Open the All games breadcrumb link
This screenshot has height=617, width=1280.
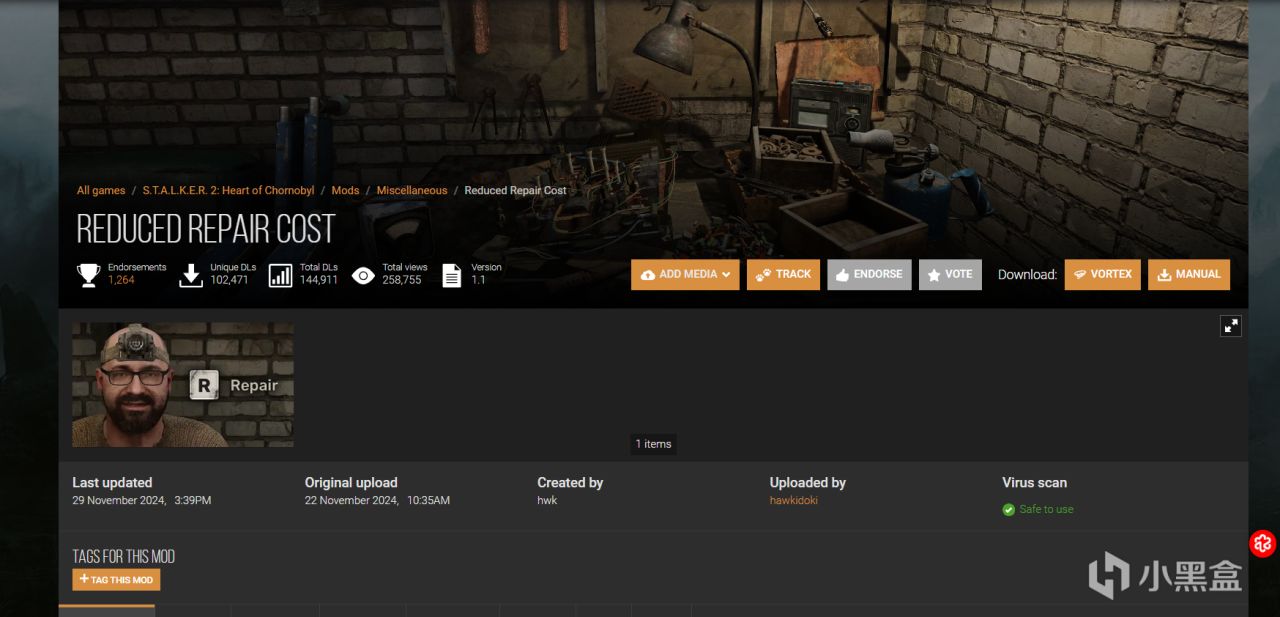coord(101,191)
